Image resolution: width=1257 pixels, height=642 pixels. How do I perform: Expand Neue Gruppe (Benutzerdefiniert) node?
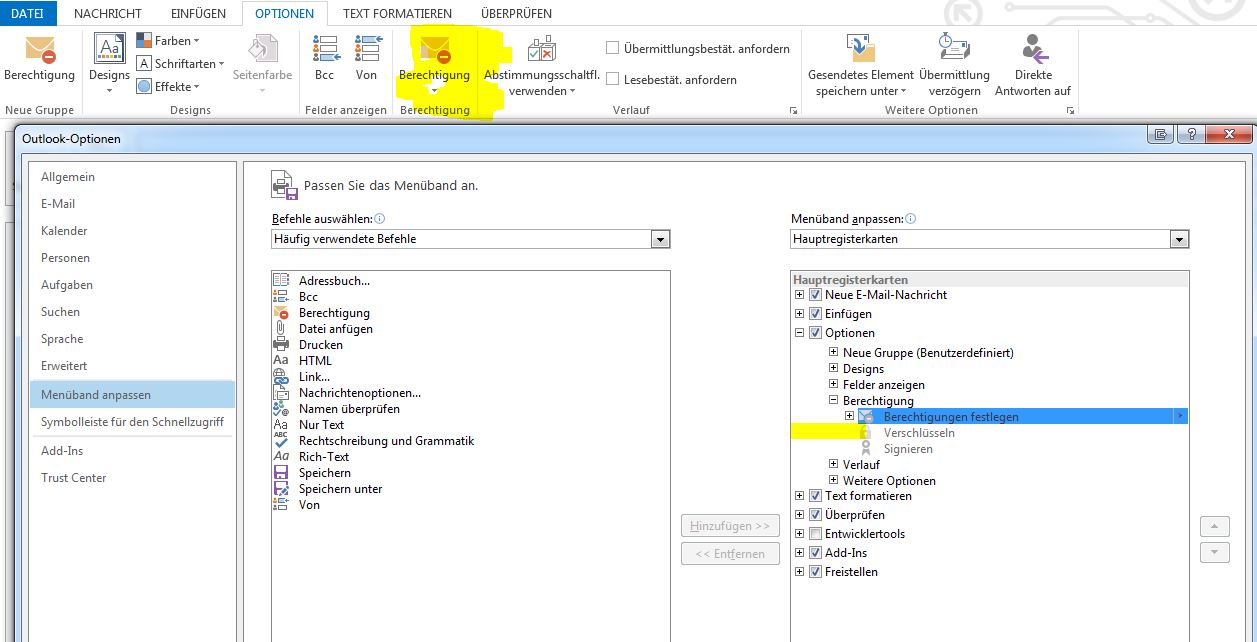point(834,353)
